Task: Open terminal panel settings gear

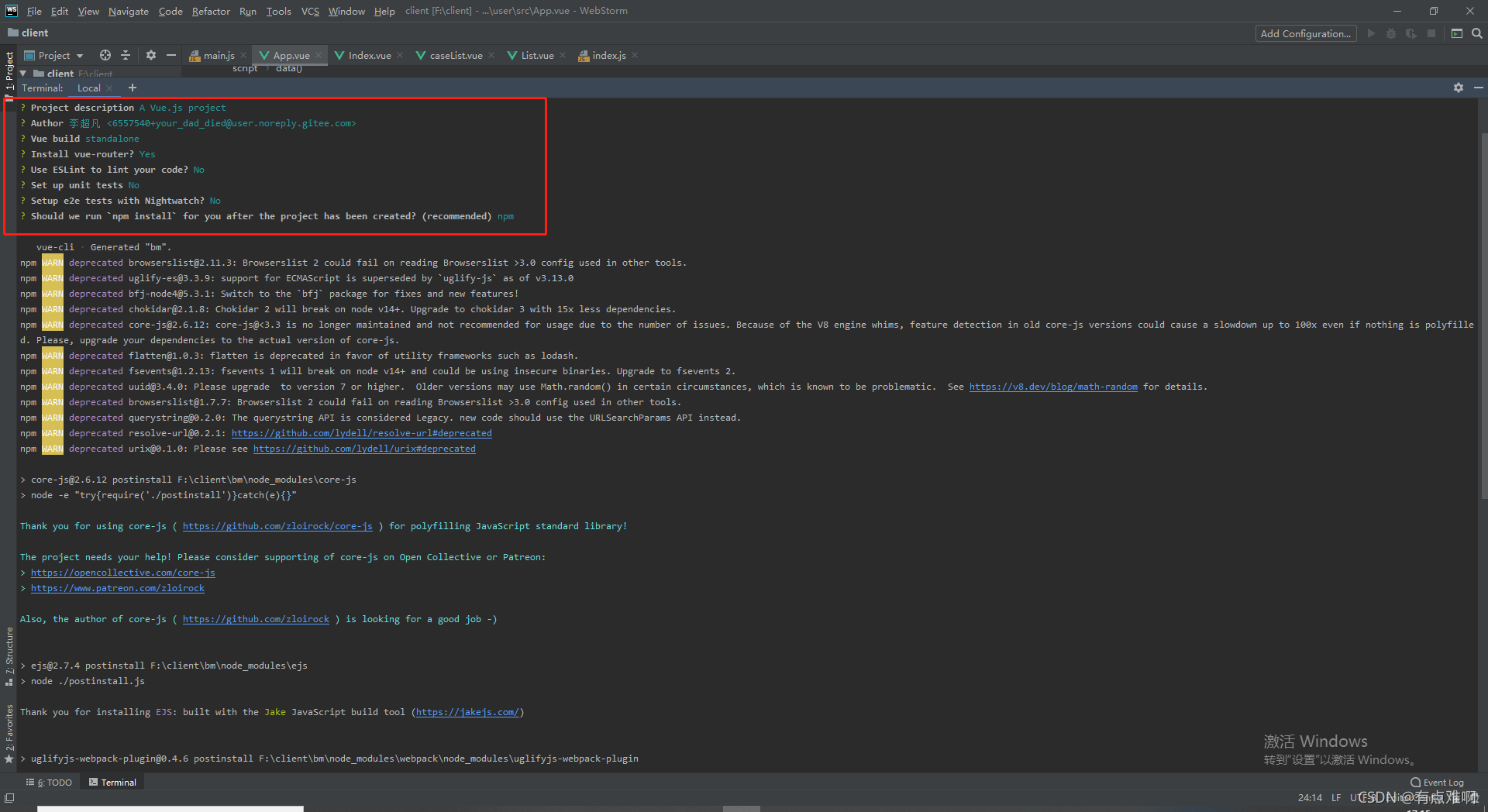Action: (x=1459, y=88)
